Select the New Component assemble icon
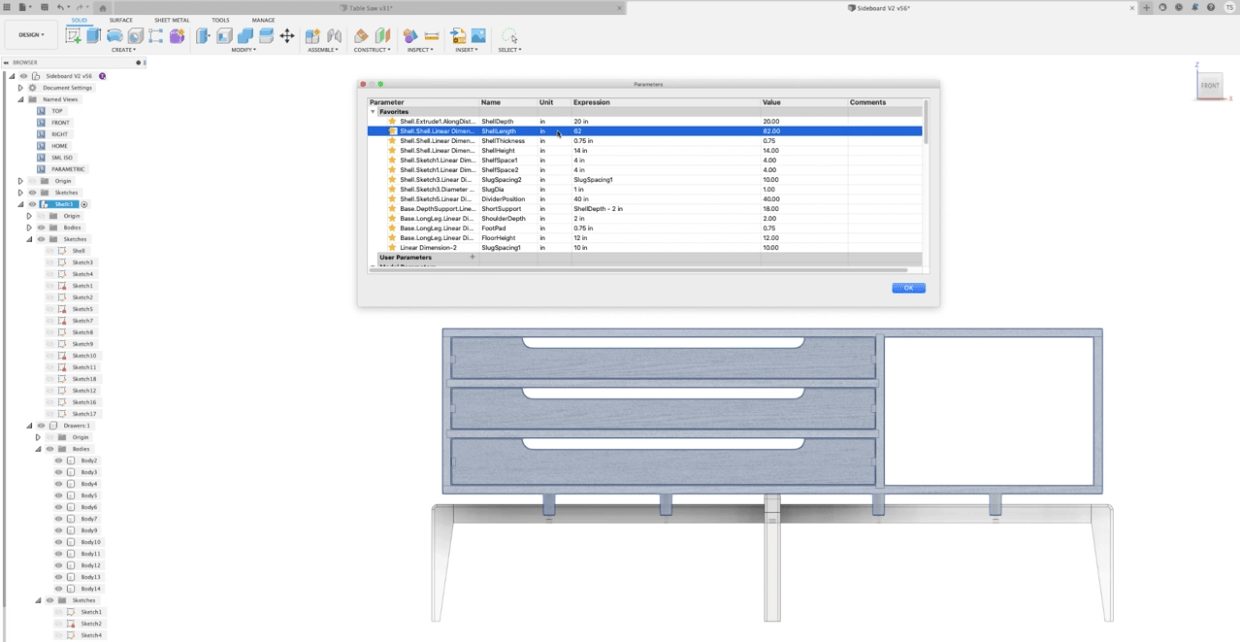The width and height of the screenshot is (1240, 642). pos(312,35)
